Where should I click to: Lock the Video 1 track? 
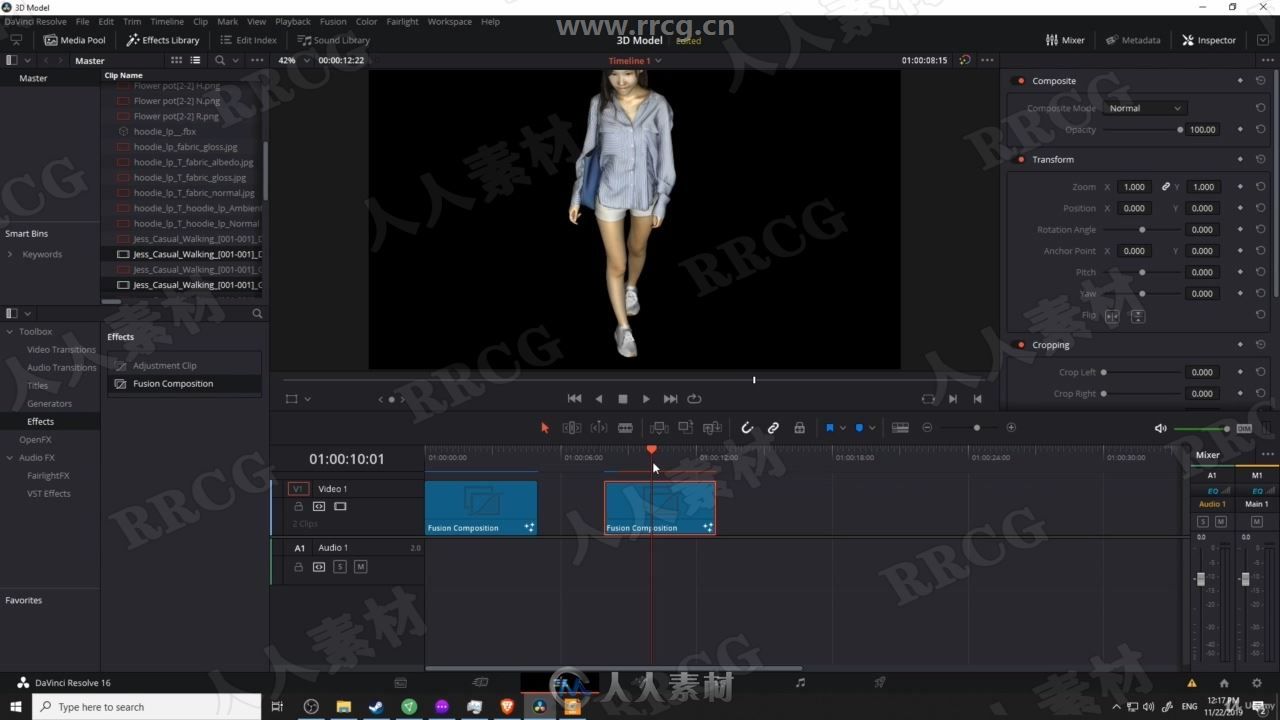click(x=298, y=507)
